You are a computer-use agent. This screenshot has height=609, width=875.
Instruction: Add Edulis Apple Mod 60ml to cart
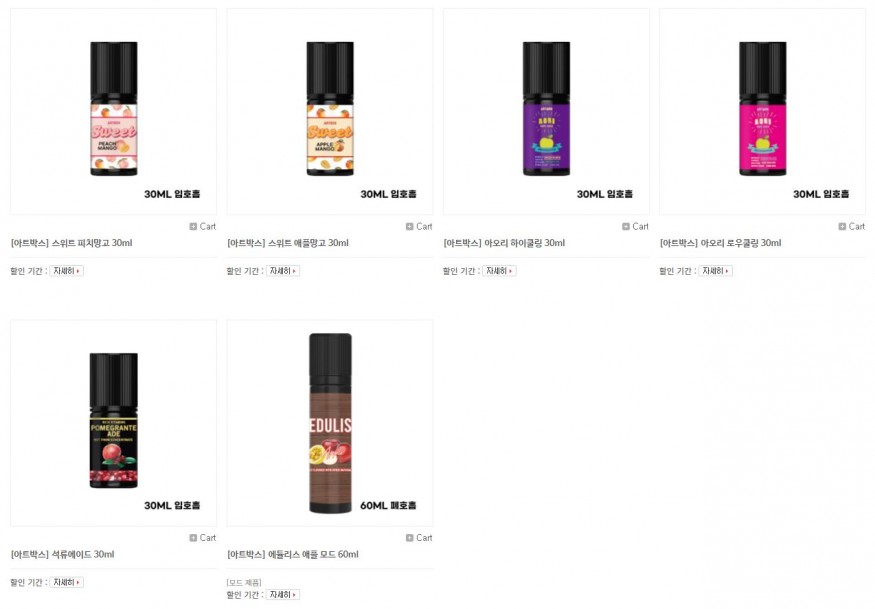pyautogui.click(x=419, y=538)
